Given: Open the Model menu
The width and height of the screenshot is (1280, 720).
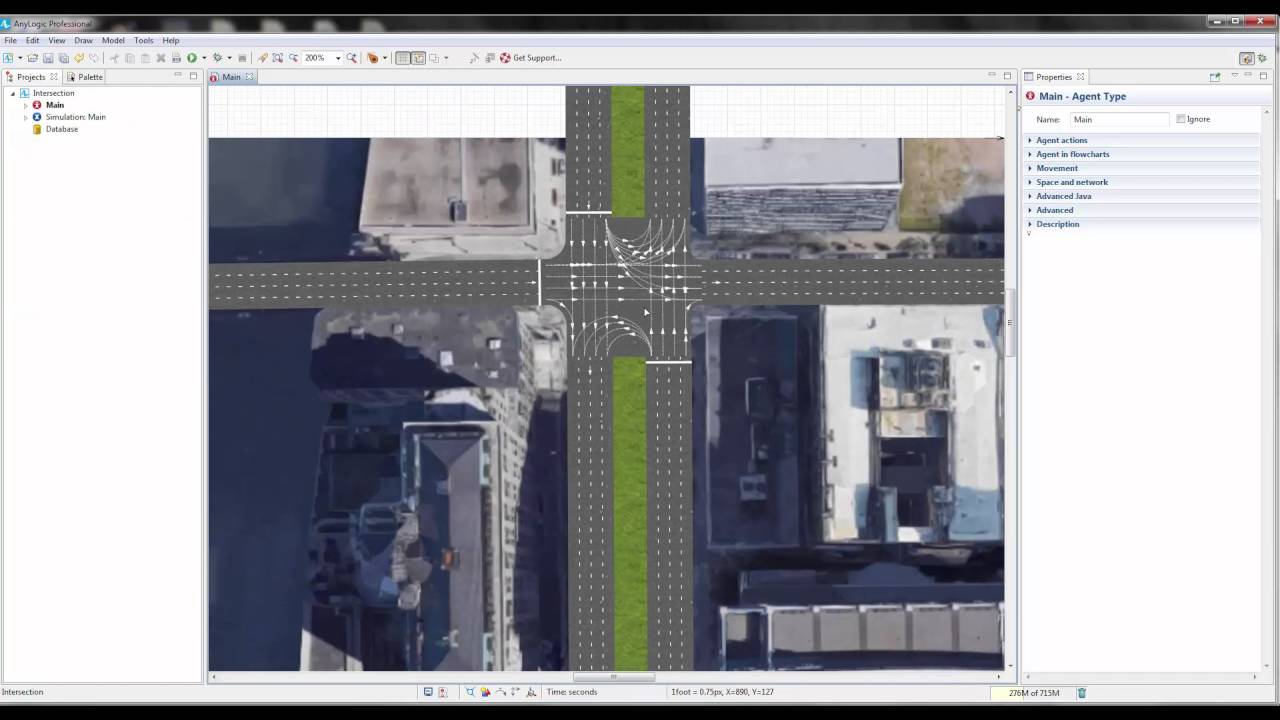Looking at the screenshot, I should [x=113, y=41].
